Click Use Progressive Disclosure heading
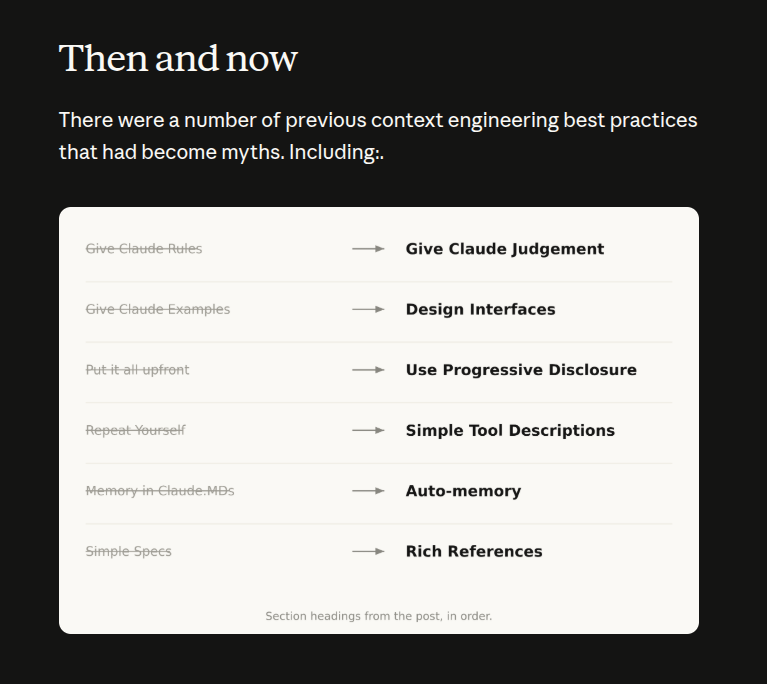 pyautogui.click(x=521, y=370)
